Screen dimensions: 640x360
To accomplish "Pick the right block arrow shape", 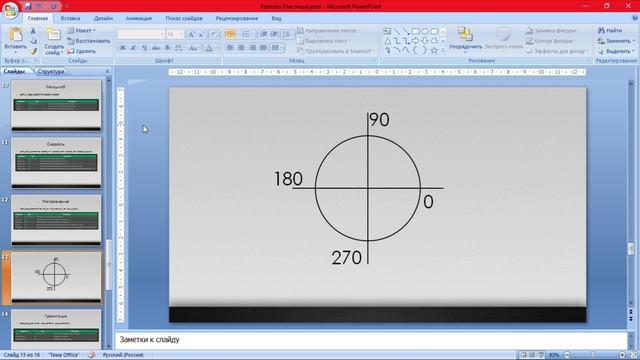I will point(415,41).
